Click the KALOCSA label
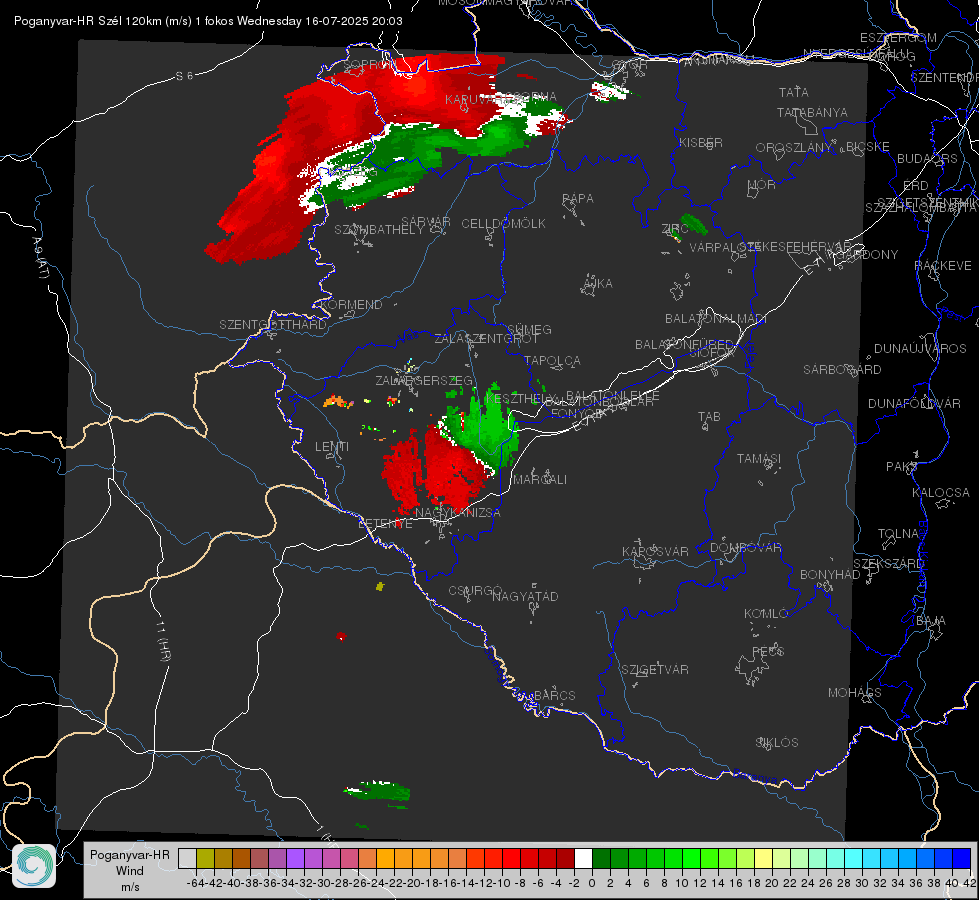The width and height of the screenshot is (979, 900). (x=941, y=492)
